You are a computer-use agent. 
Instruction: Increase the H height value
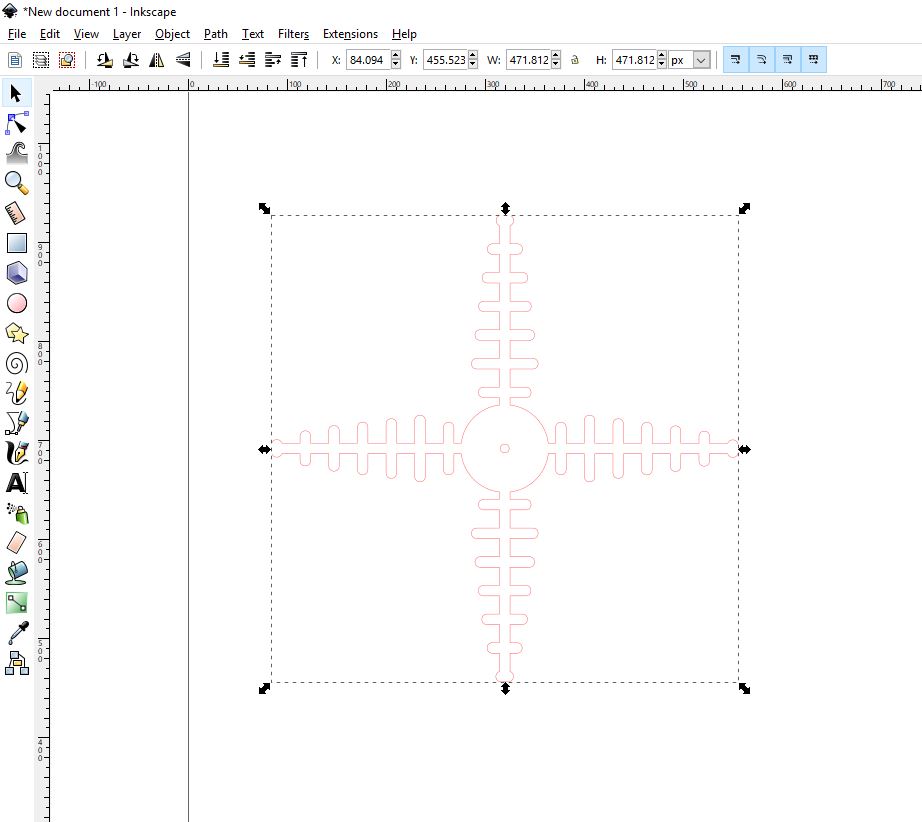click(662, 55)
